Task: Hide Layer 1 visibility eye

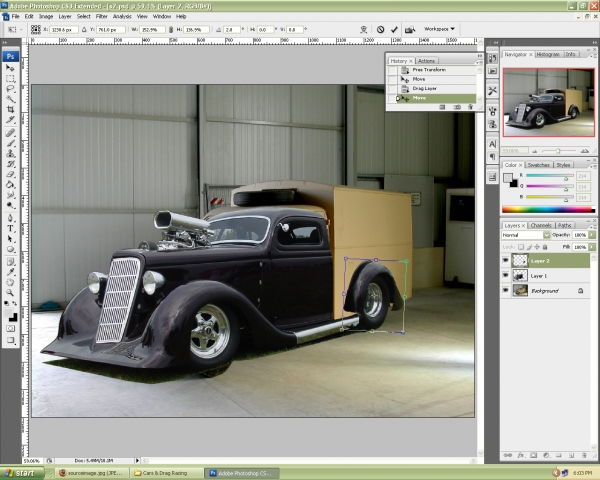Action: point(505,275)
